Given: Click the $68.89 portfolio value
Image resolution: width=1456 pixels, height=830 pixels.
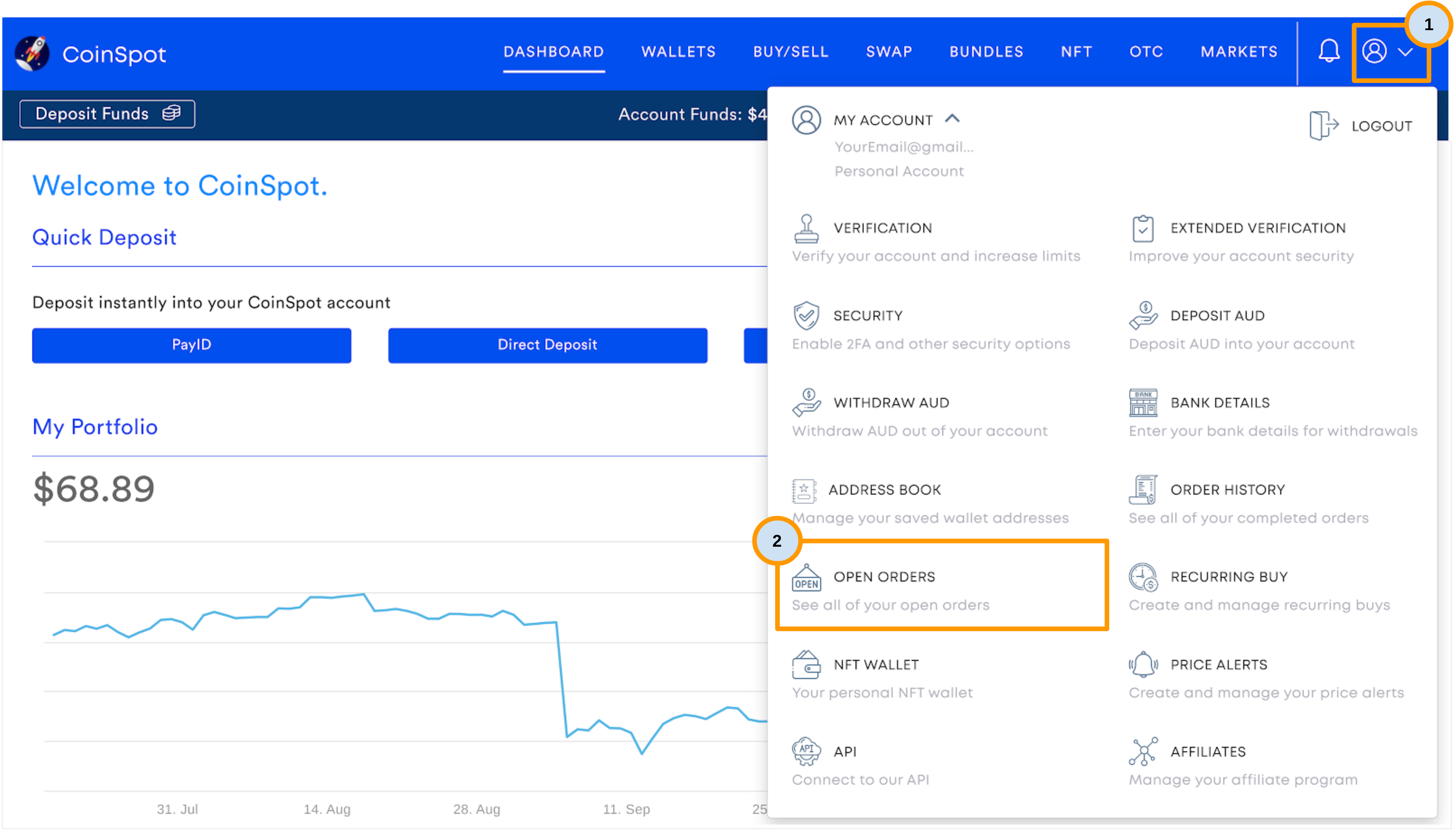Looking at the screenshot, I should click(x=93, y=489).
